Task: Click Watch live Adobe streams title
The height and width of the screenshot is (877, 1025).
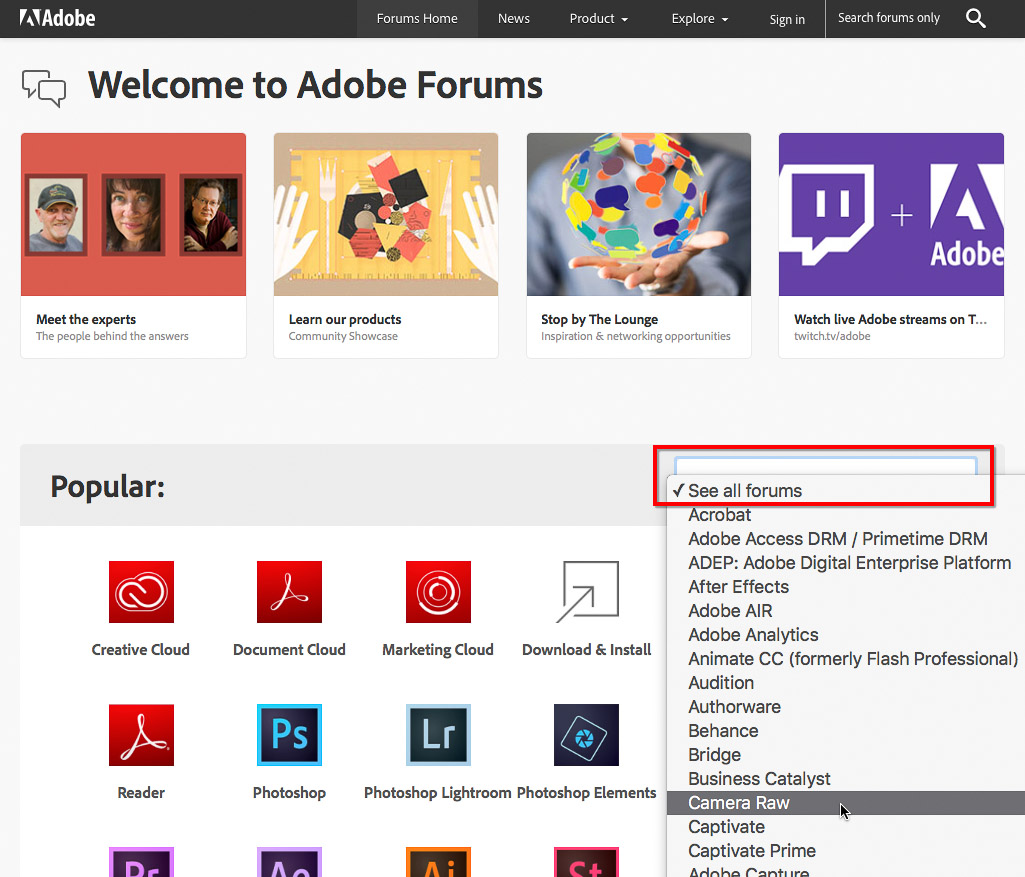Action: click(x=890, y=320)
